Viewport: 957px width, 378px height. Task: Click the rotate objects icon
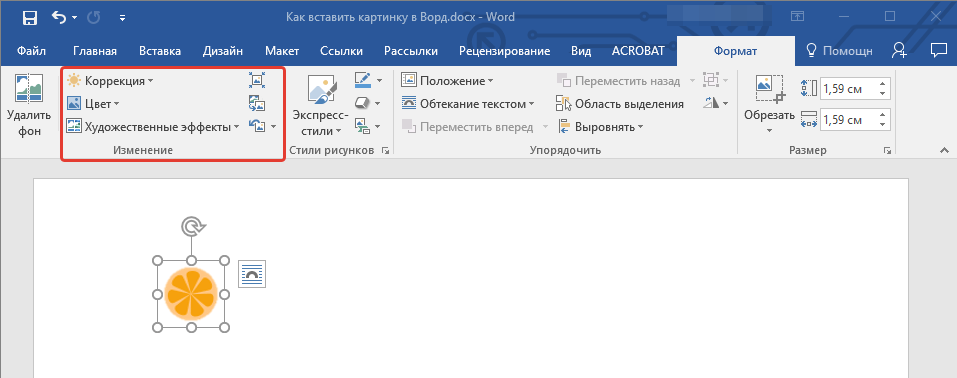(x=710, y=103)
